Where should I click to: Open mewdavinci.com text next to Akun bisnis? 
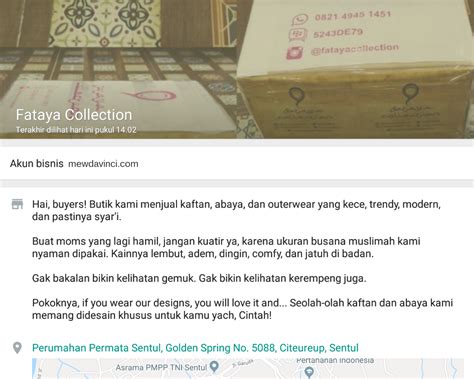pos(103,164)
